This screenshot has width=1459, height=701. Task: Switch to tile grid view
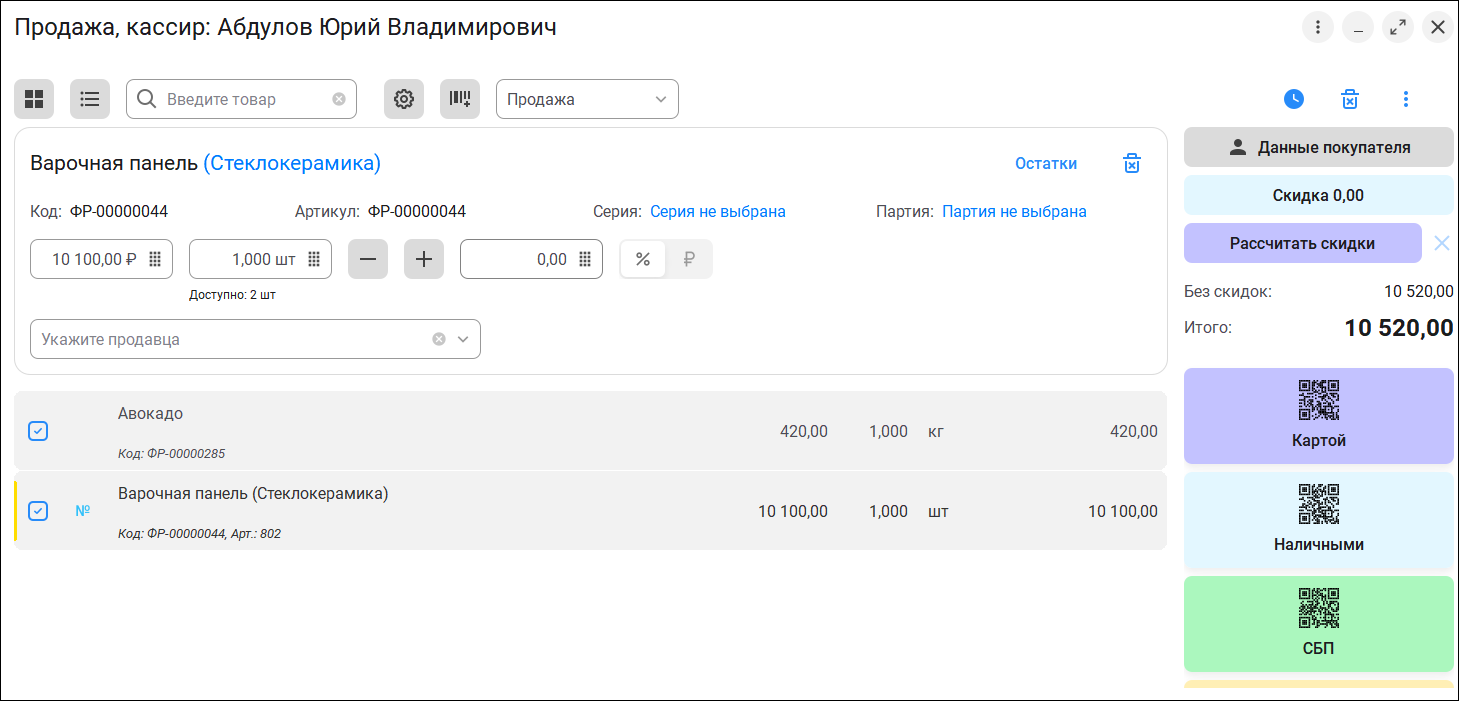(x=34, y=99)
